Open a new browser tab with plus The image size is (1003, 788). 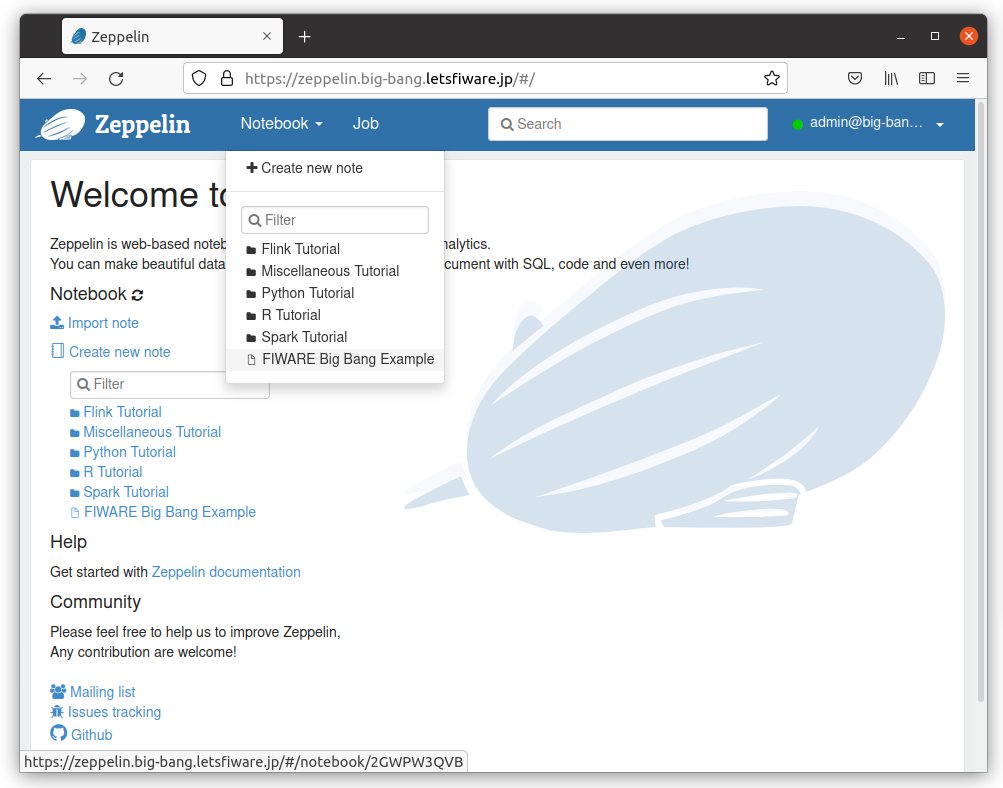tap(304, 37)
